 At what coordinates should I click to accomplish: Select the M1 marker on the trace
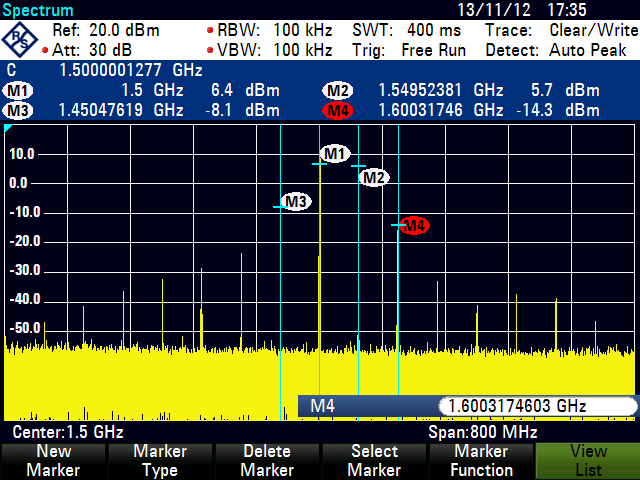pos(335,153)
